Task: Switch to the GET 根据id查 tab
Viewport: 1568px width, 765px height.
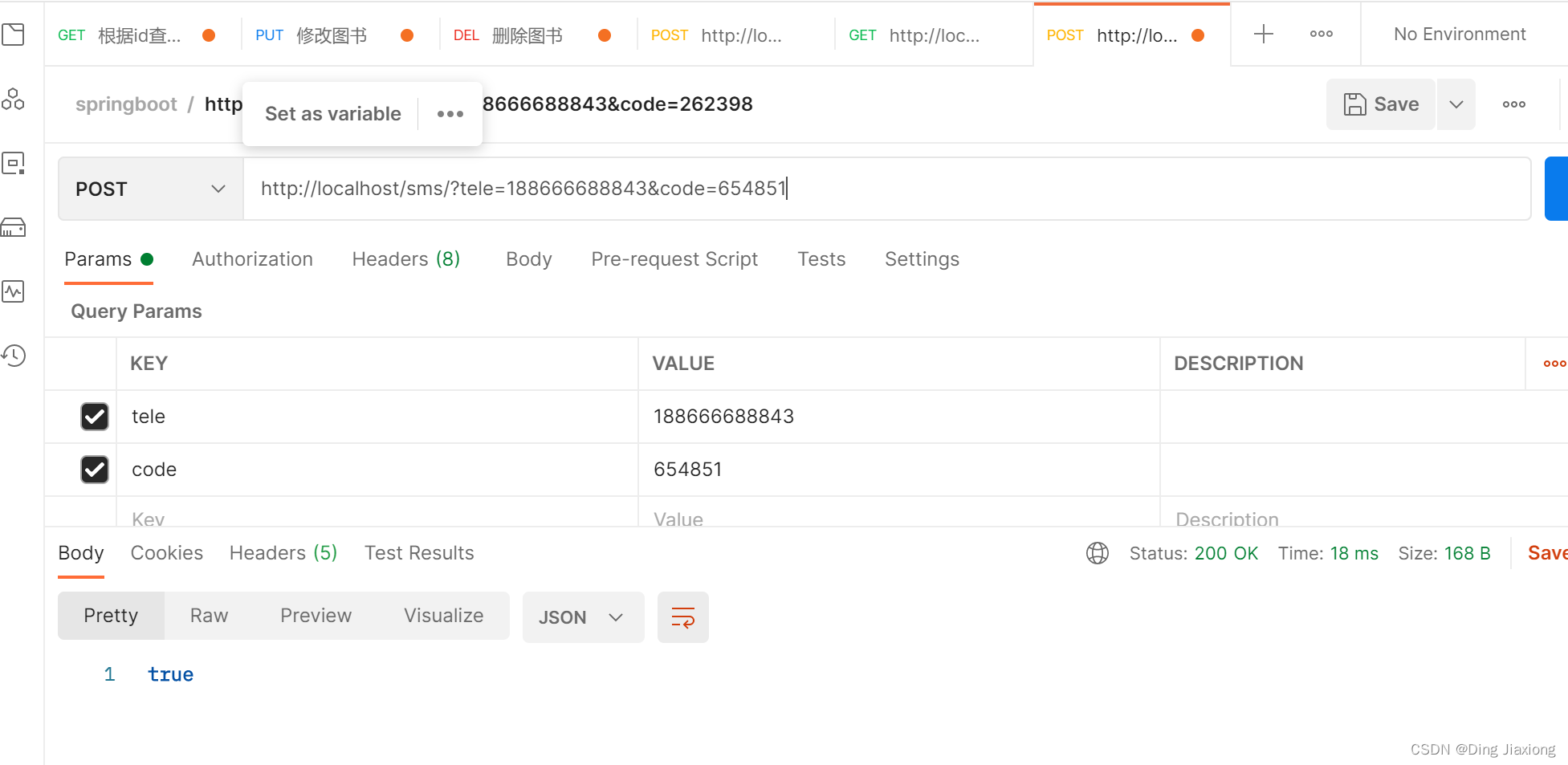Action: (x=136, y=35)
